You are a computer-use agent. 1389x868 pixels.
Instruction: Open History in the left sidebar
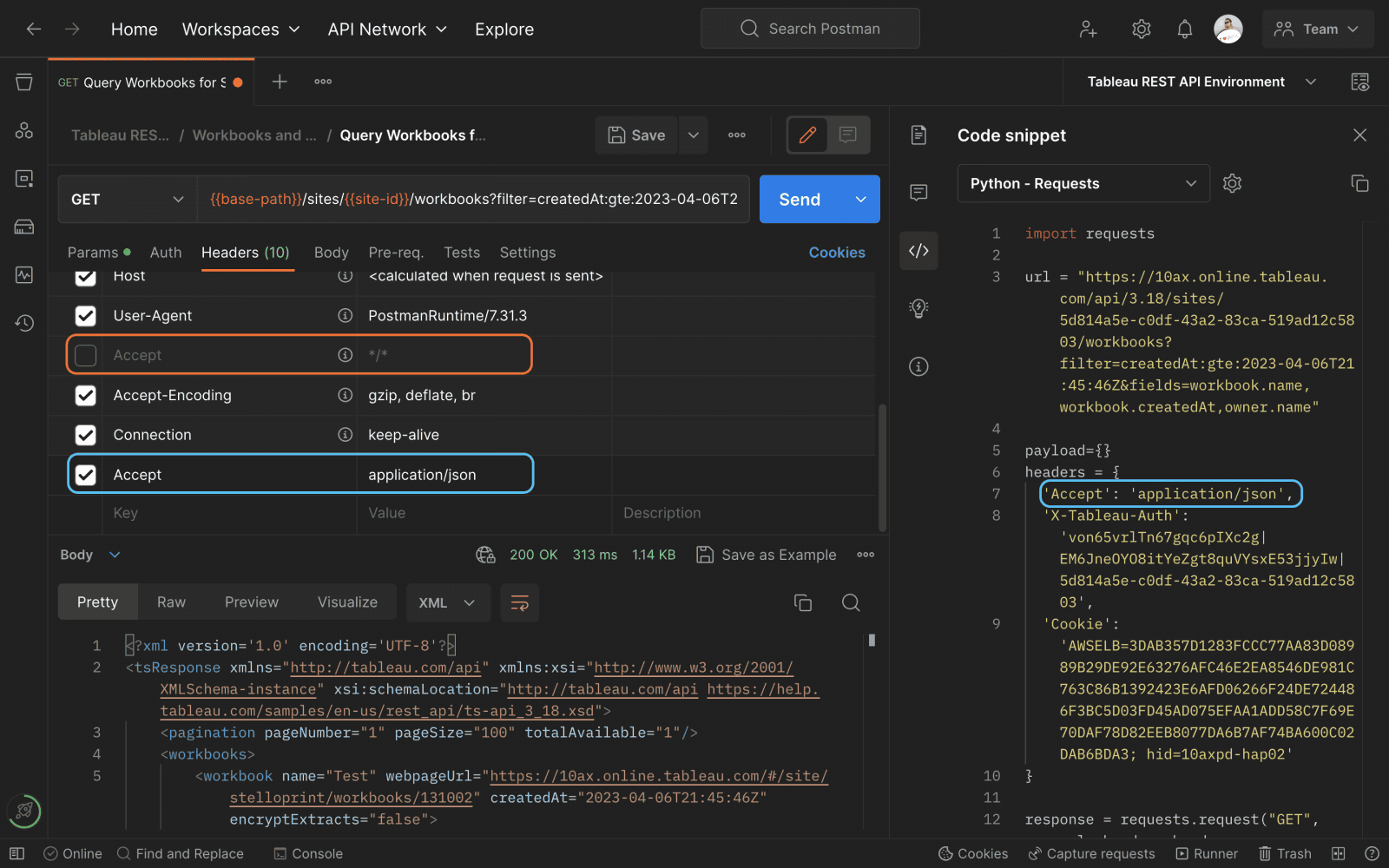click(24, 323)
